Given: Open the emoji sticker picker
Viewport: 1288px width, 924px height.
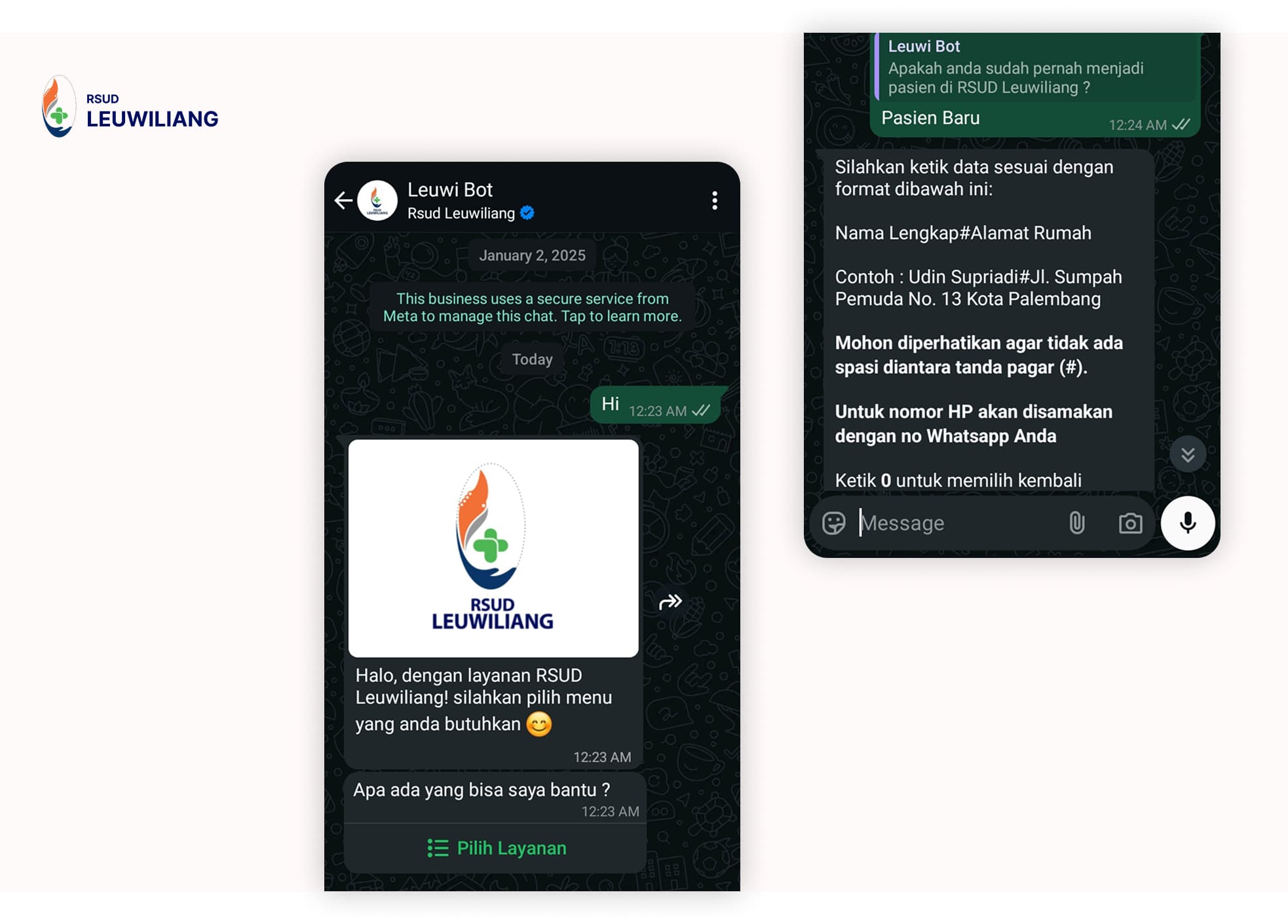Looking at the screenshot, I should pyautogui.click(x=833, y=523).
